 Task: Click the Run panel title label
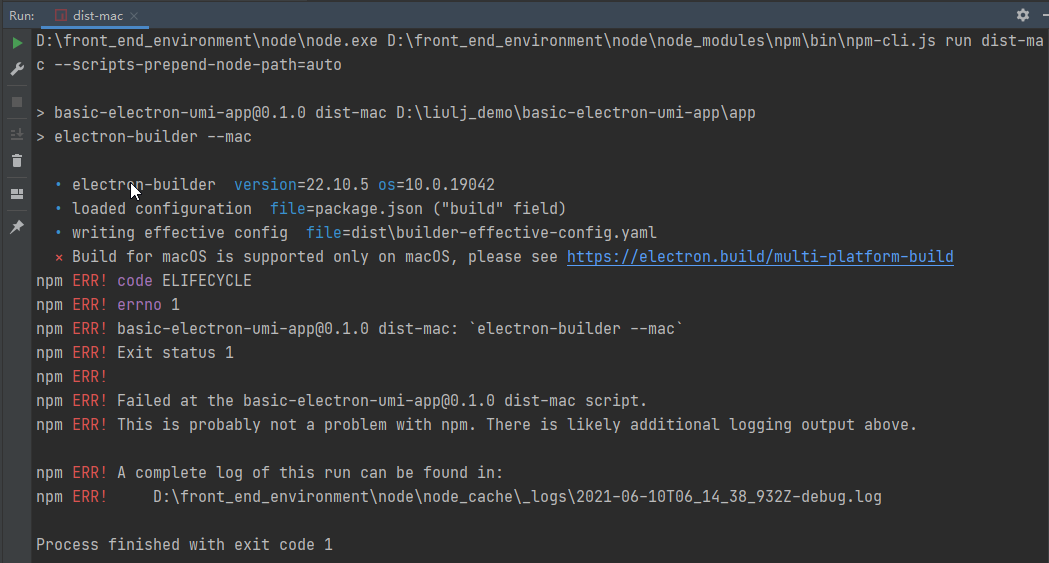(21, 16)
